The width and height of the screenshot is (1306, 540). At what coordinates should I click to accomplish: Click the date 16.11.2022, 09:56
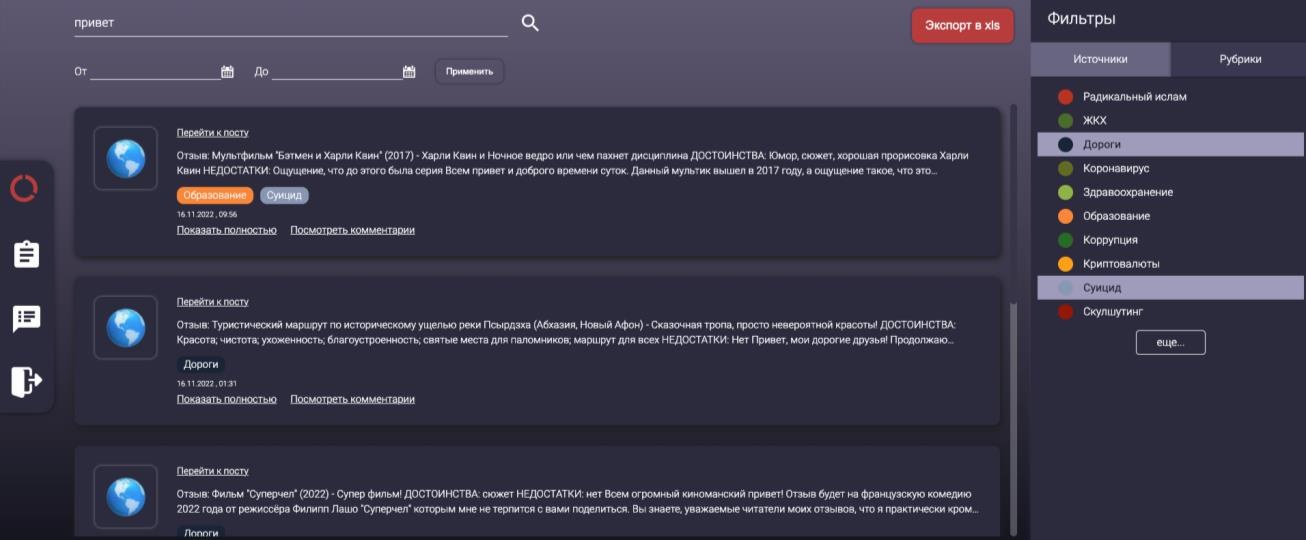pos(207,214)
